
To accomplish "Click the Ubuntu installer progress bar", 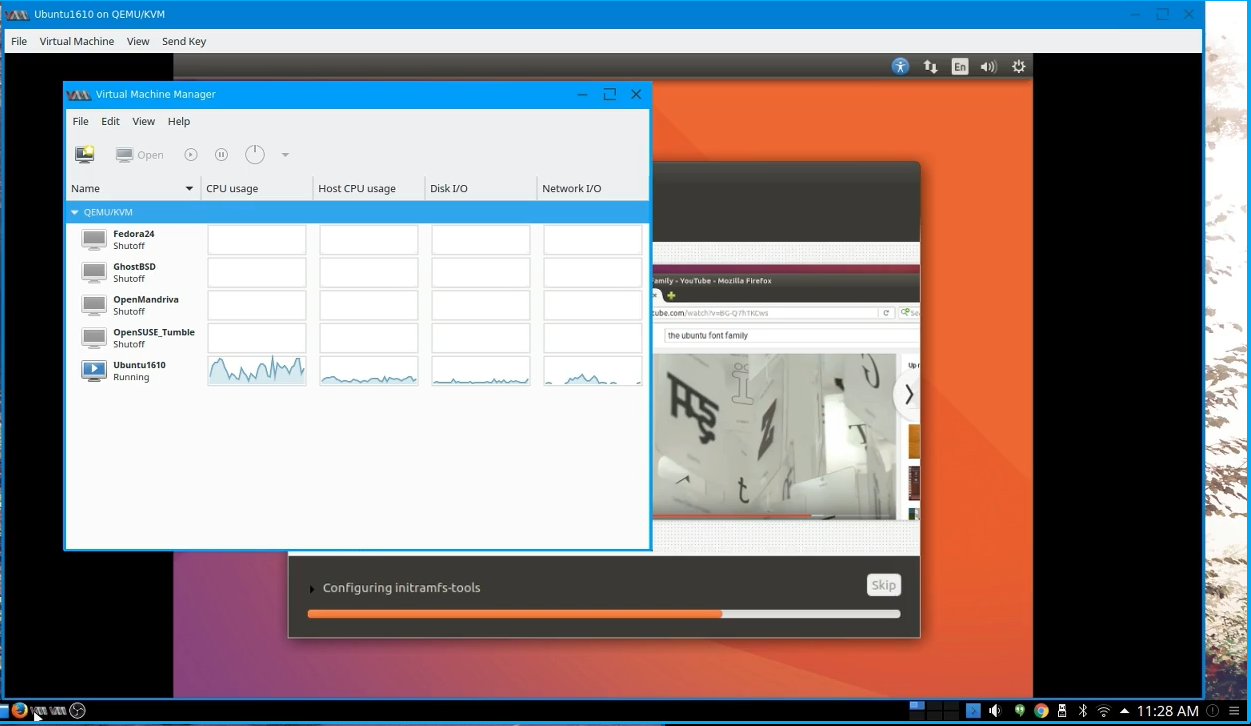I will coord(604,614).
